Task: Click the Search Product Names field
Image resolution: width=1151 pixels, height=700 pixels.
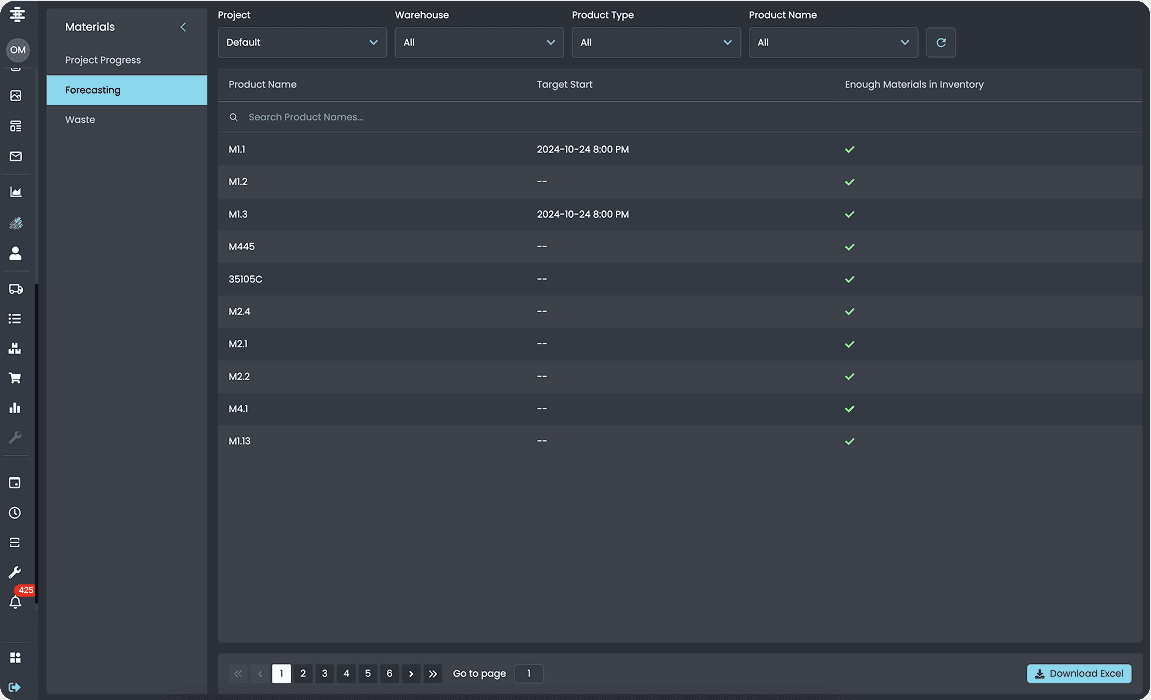Action: pyautogui.click(x=680, y=117)
